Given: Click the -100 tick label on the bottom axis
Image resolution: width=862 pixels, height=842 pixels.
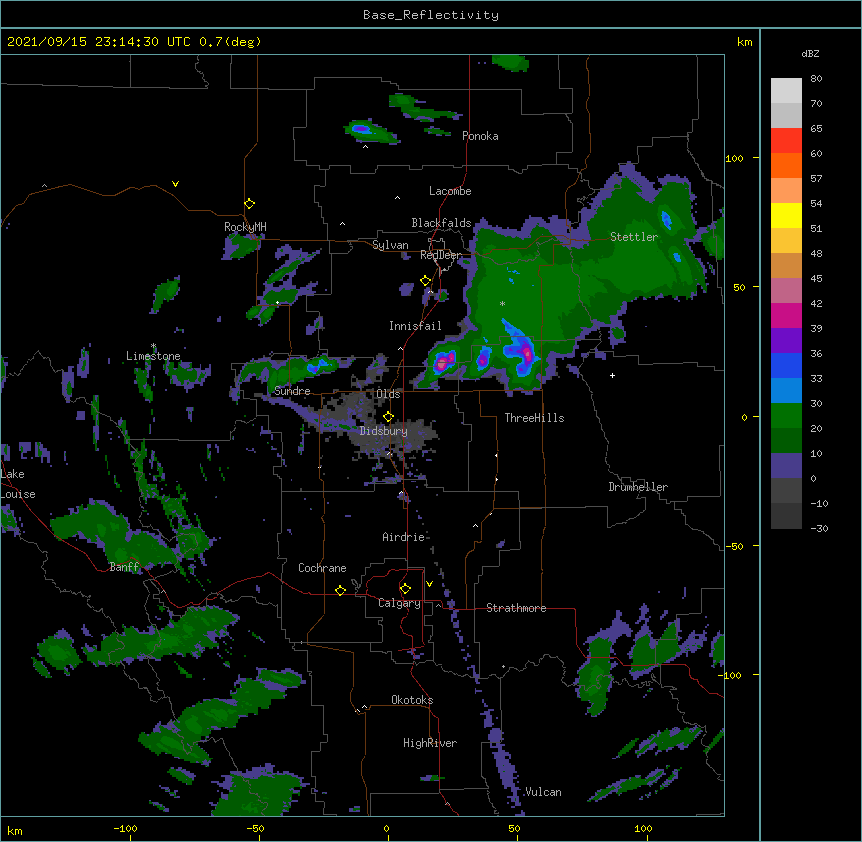Looking at the screenshot, I should click(125, 828).
